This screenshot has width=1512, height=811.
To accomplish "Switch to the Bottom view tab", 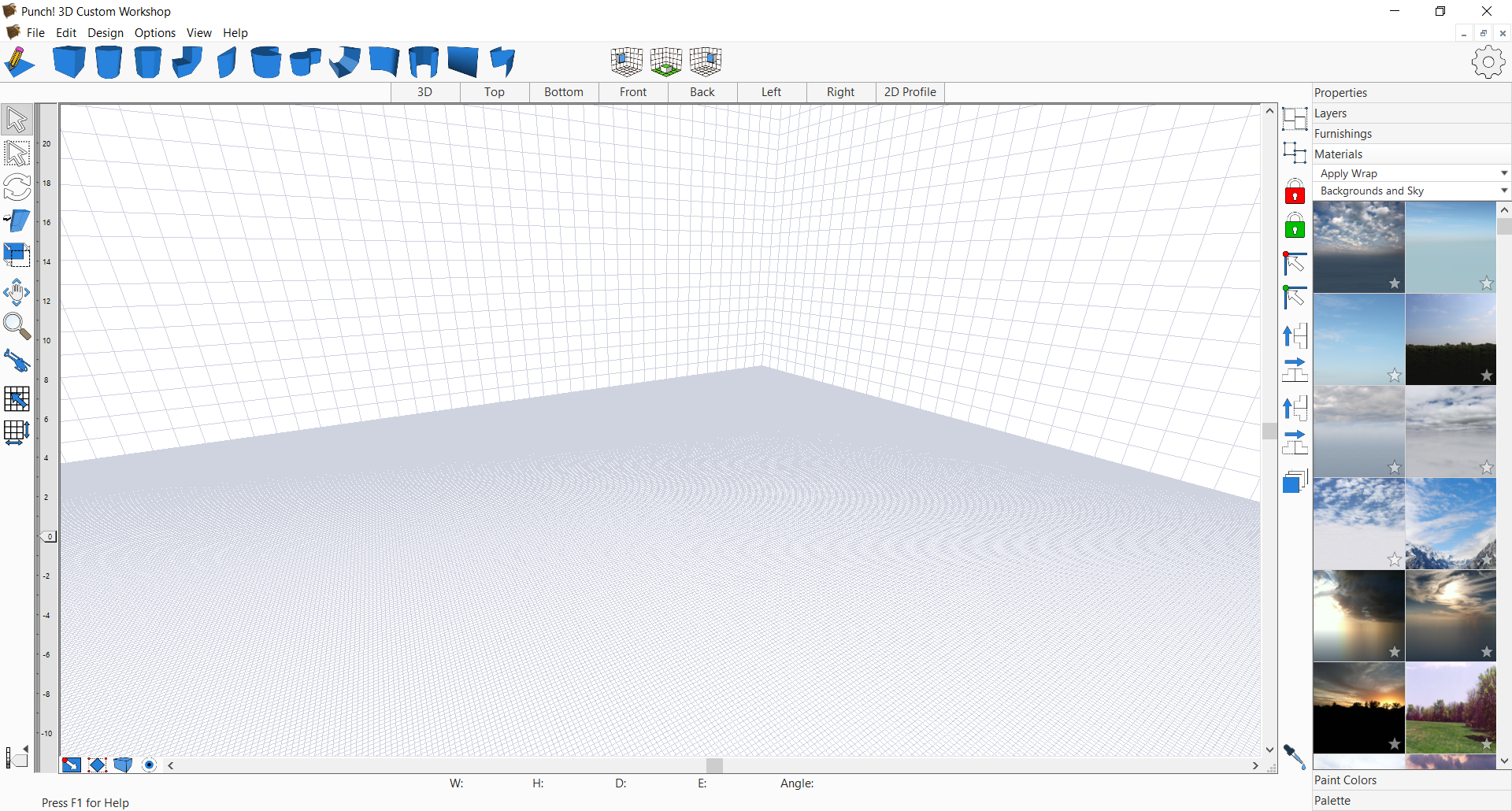I will (564, 92).
